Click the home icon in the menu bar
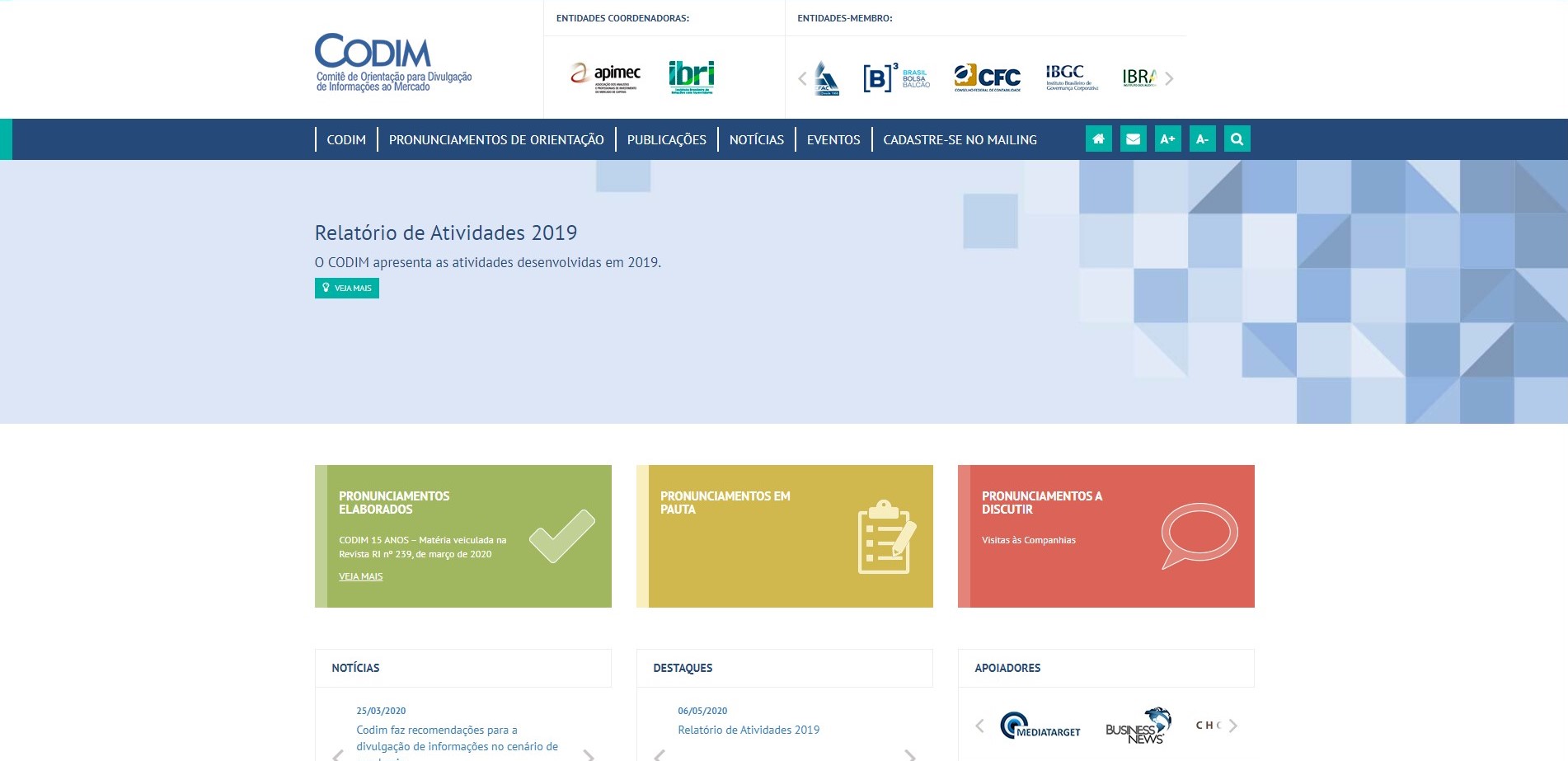1568x761 pixels. pyautogui.click(x=1098, y=139)
